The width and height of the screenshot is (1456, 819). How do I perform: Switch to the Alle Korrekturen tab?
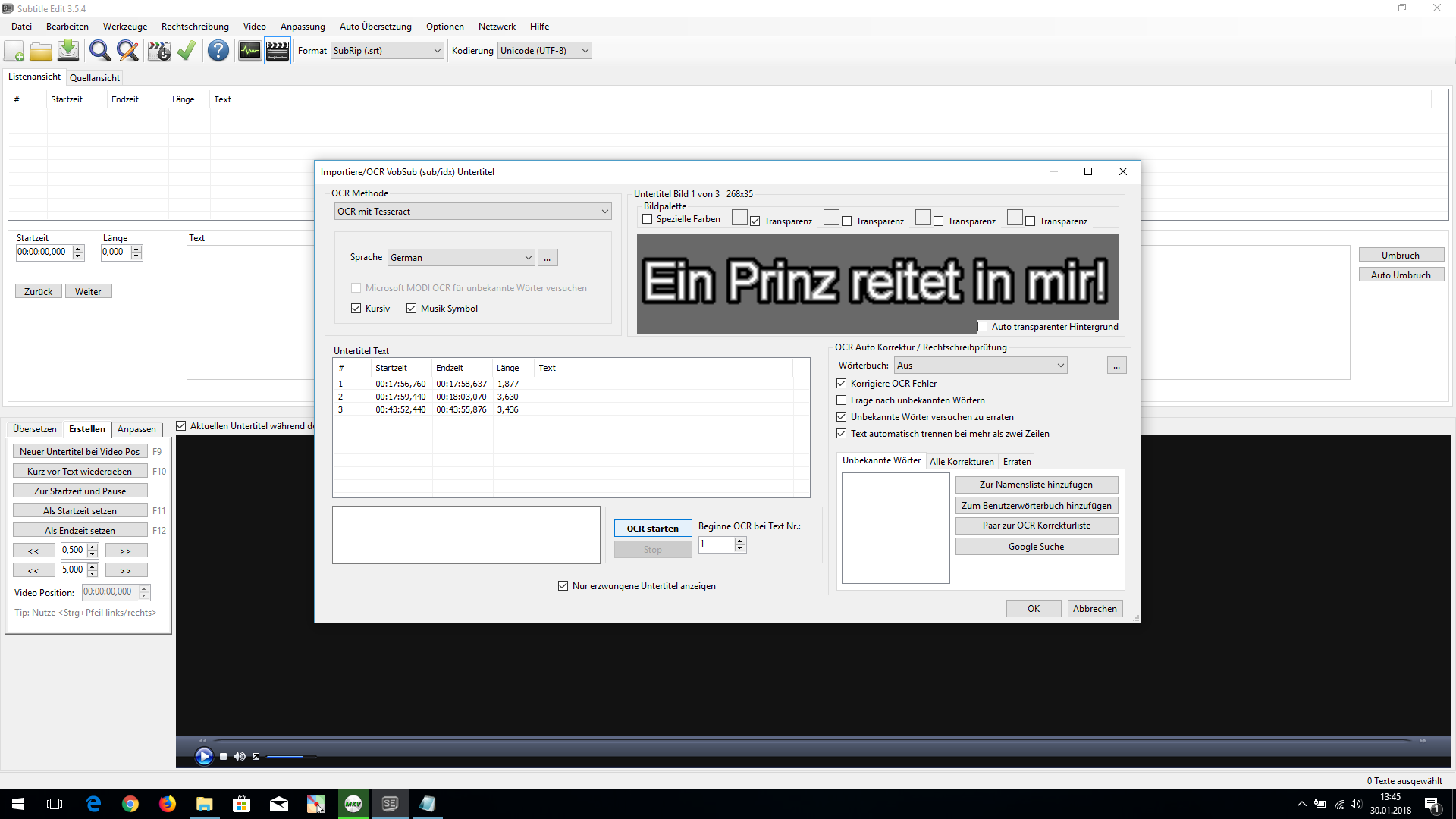pyautogui.click(x=961, y=462)
